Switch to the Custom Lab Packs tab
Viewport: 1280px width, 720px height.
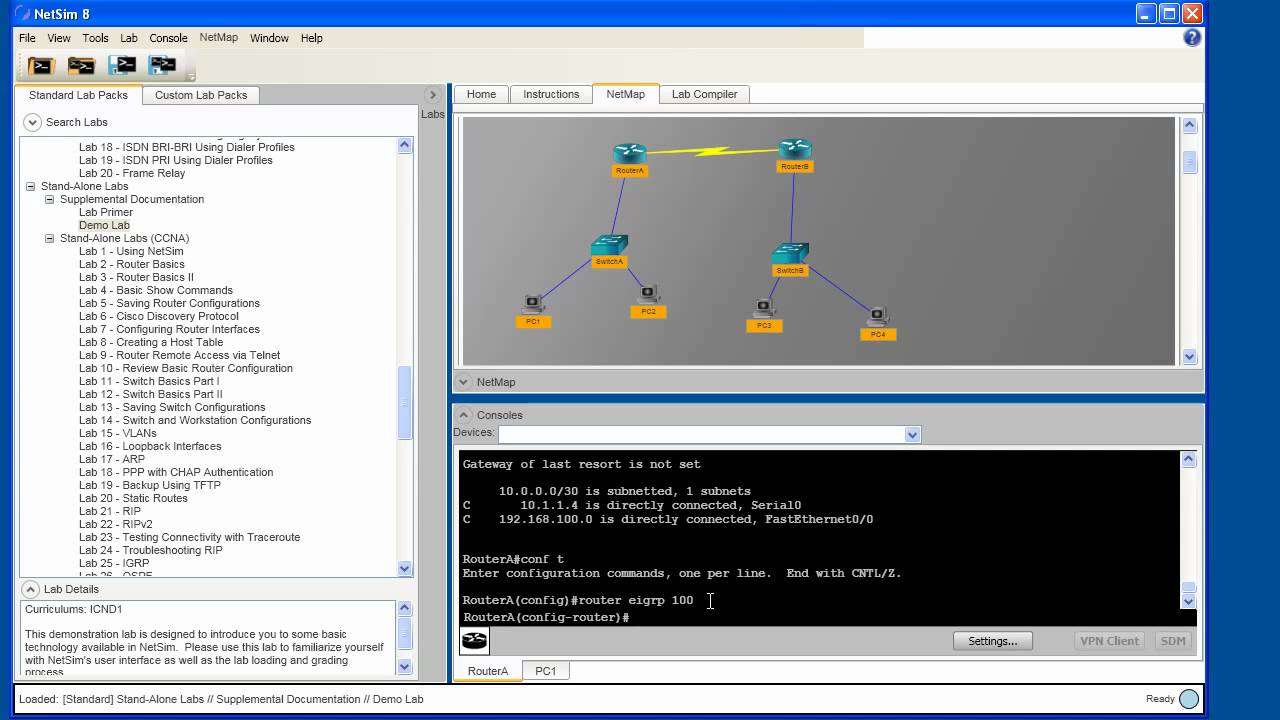click(201, 95)
